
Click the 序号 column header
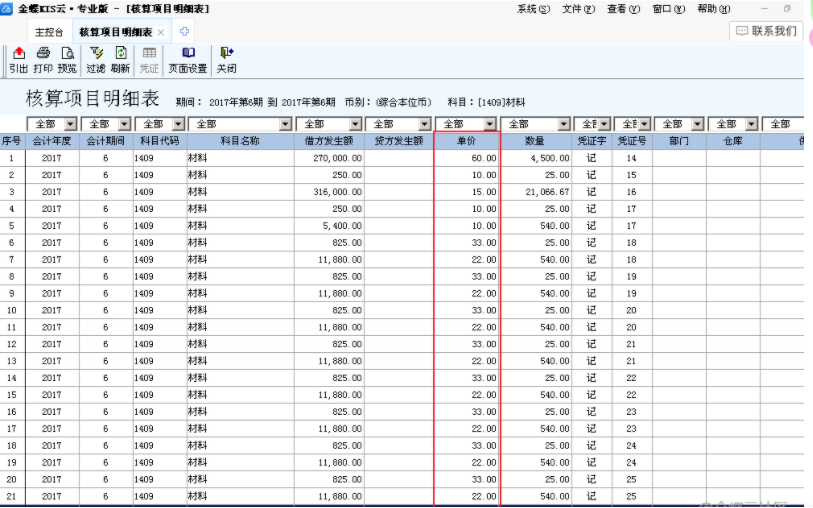[x=11, y=141]
